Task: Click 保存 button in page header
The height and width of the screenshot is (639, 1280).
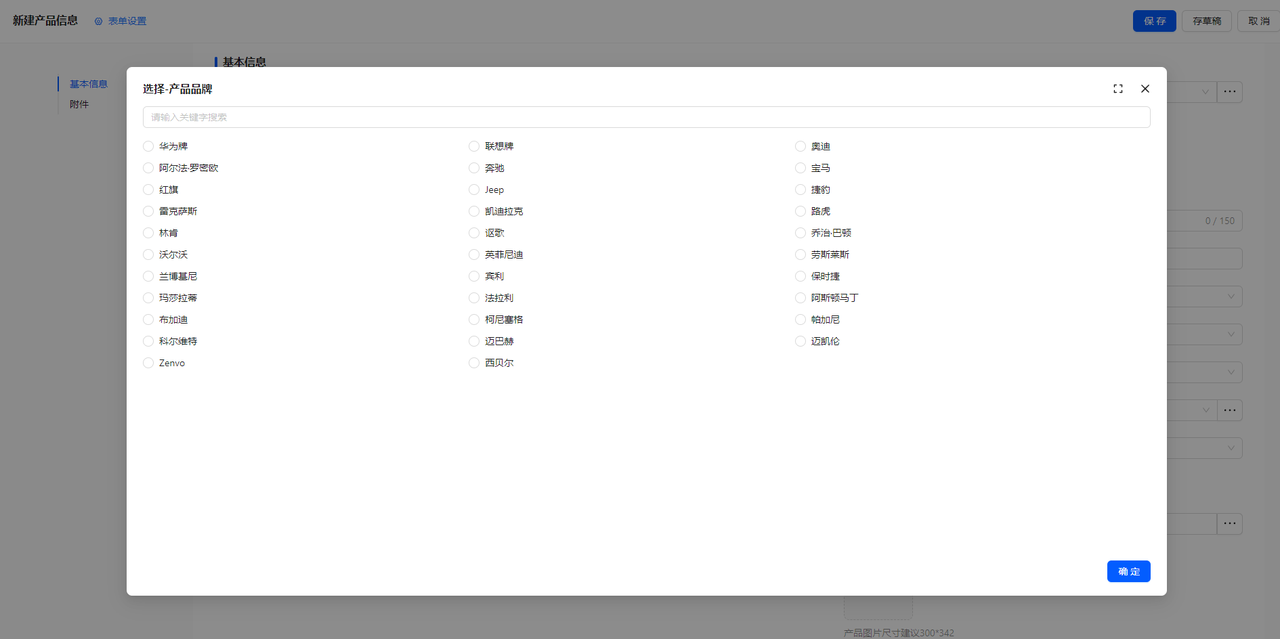Action: 1154,21
